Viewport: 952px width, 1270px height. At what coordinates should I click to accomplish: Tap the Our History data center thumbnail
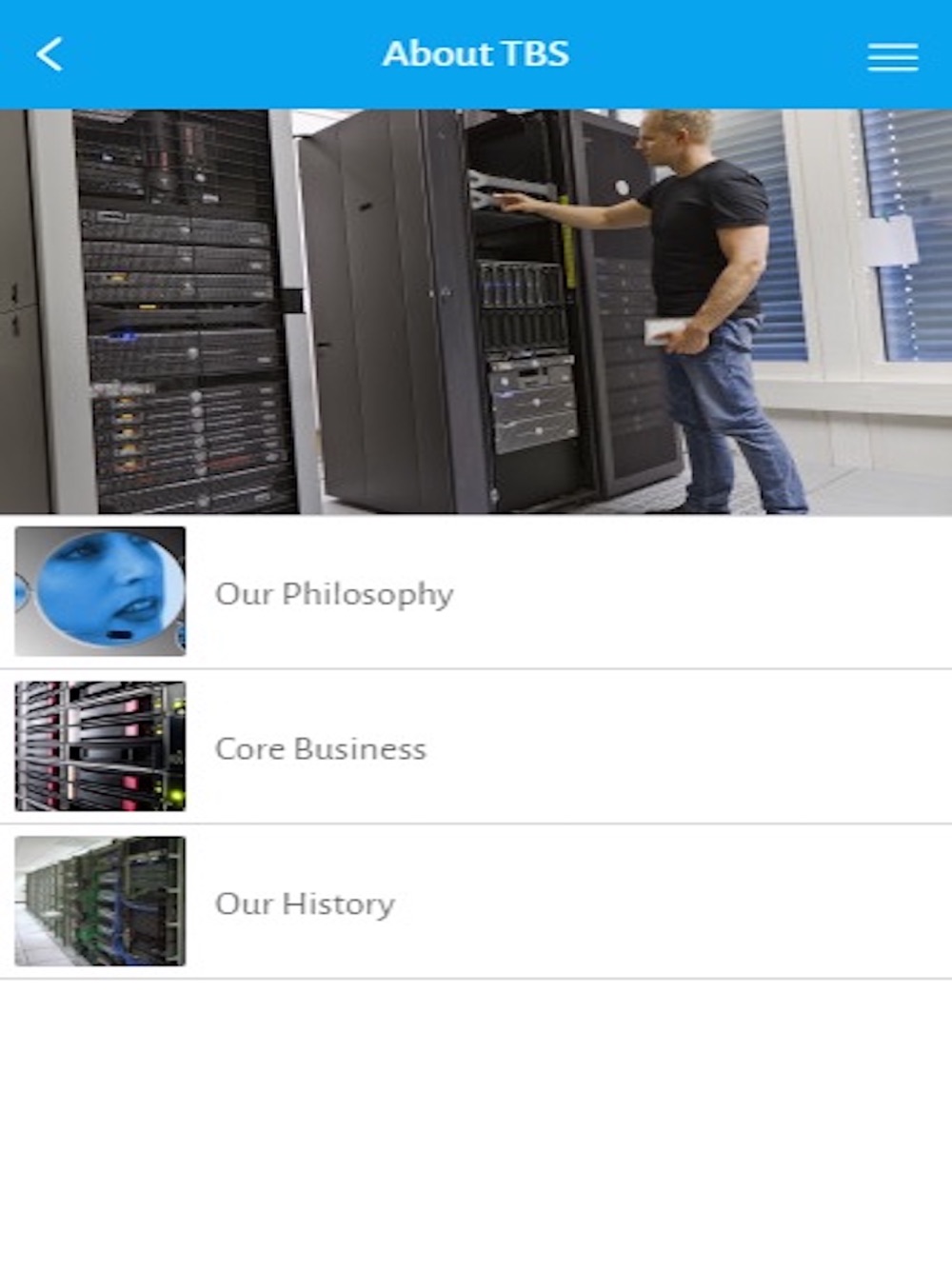(x=100, y=902)
